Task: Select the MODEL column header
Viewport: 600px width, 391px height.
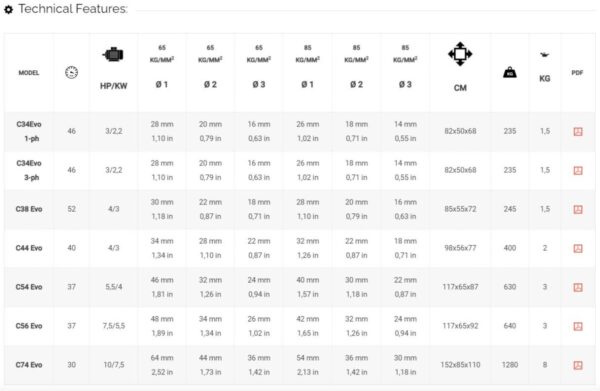Action: point(29,73)
